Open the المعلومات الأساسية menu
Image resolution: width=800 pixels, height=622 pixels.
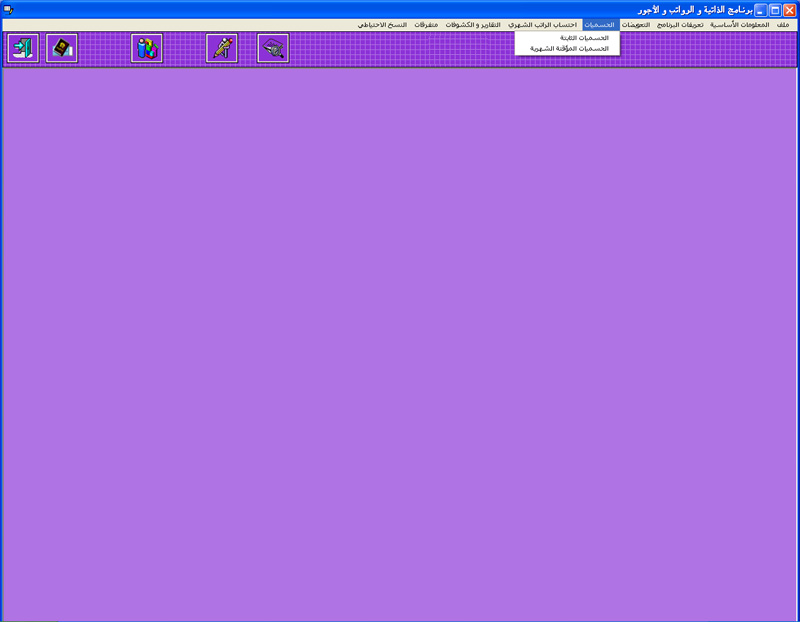pyautogui.click(x=740, y=24)
